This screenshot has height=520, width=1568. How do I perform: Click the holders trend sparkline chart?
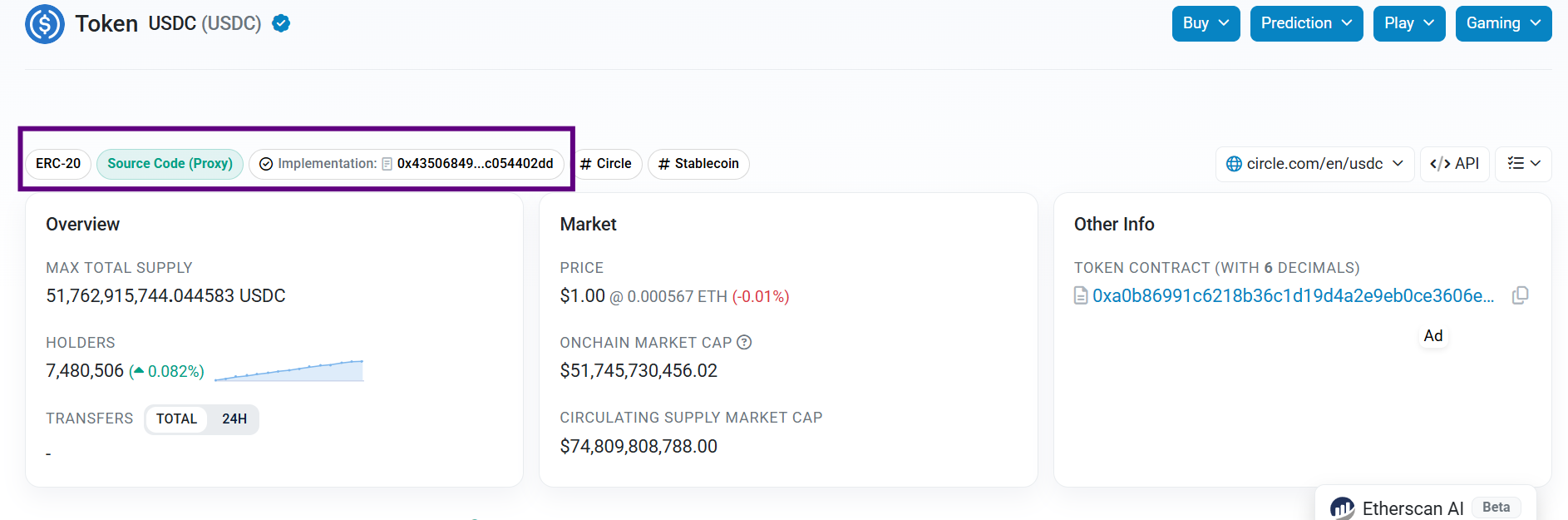coord(289,371)
